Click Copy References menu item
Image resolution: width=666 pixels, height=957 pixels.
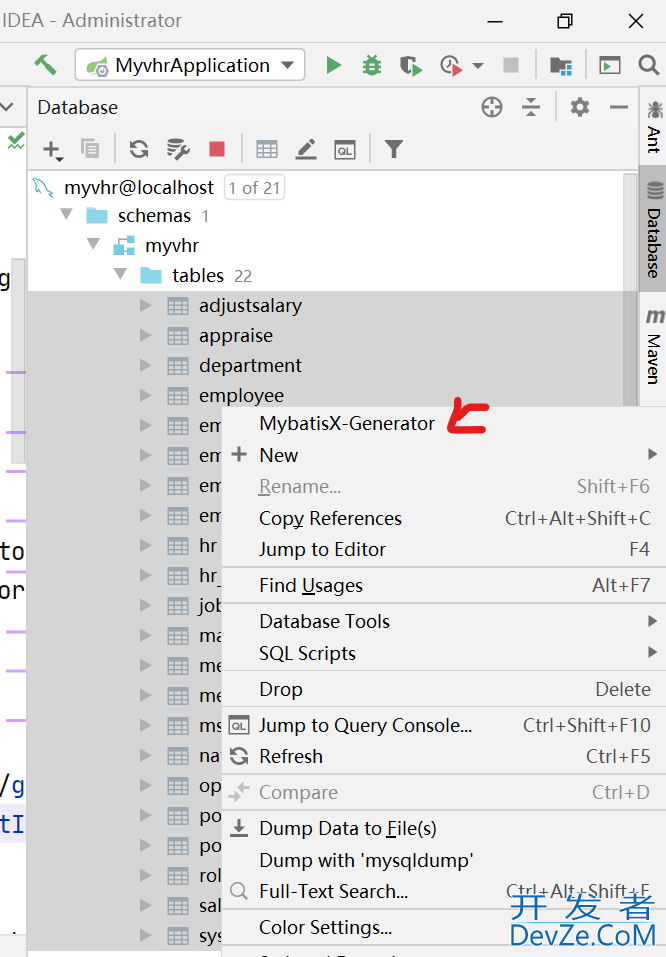click(444, 518)
